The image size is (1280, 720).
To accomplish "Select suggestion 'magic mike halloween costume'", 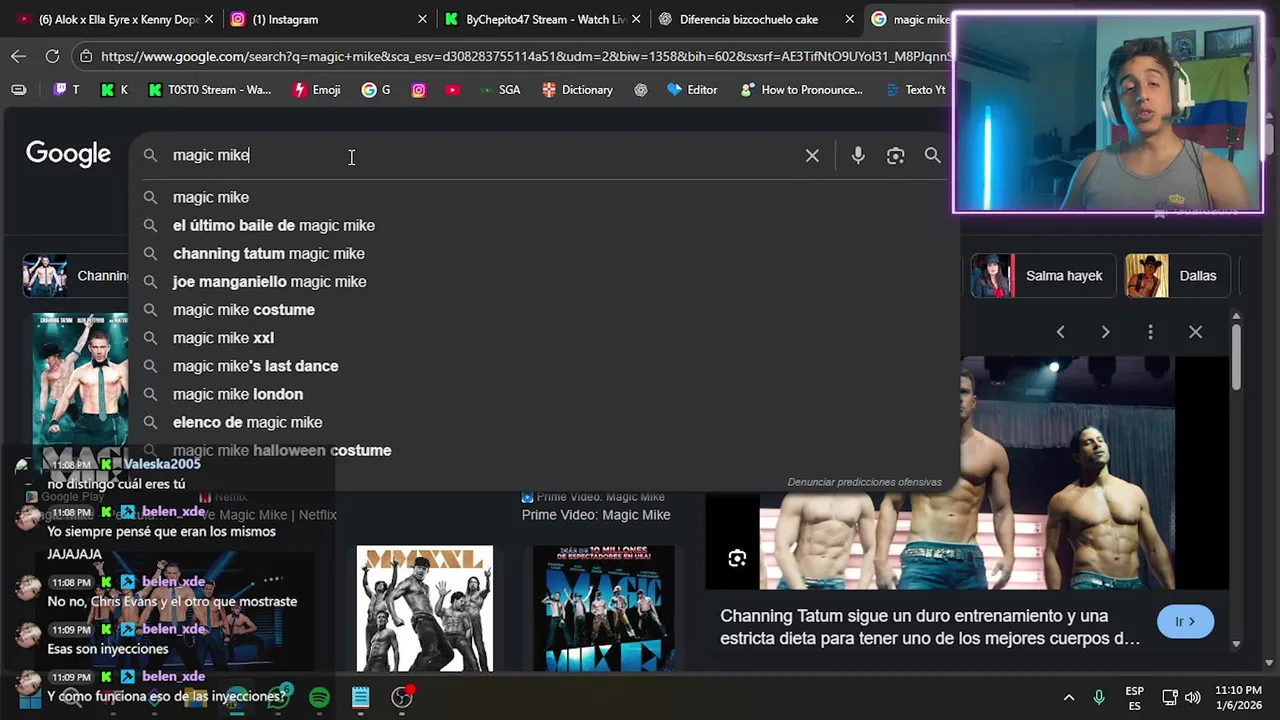I will click(544, 450).
